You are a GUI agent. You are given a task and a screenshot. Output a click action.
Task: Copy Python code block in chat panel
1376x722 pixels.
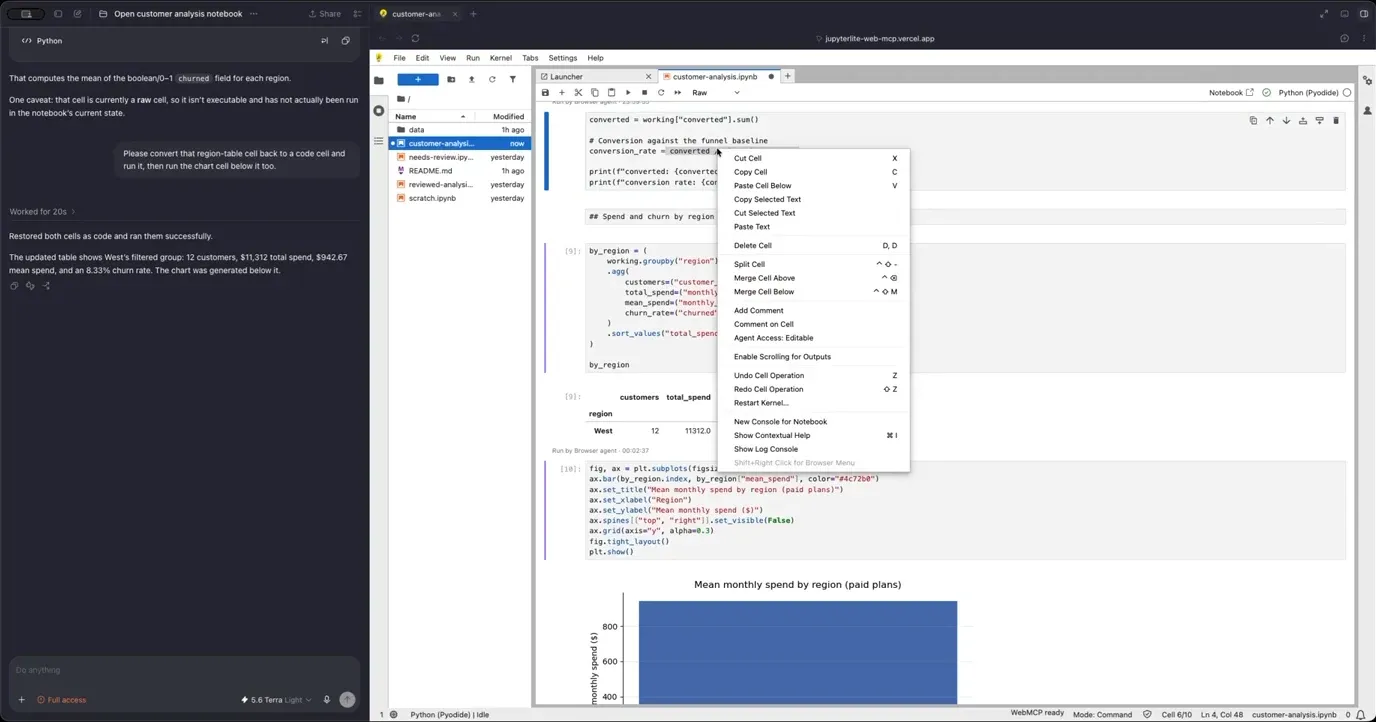(346, 41)
